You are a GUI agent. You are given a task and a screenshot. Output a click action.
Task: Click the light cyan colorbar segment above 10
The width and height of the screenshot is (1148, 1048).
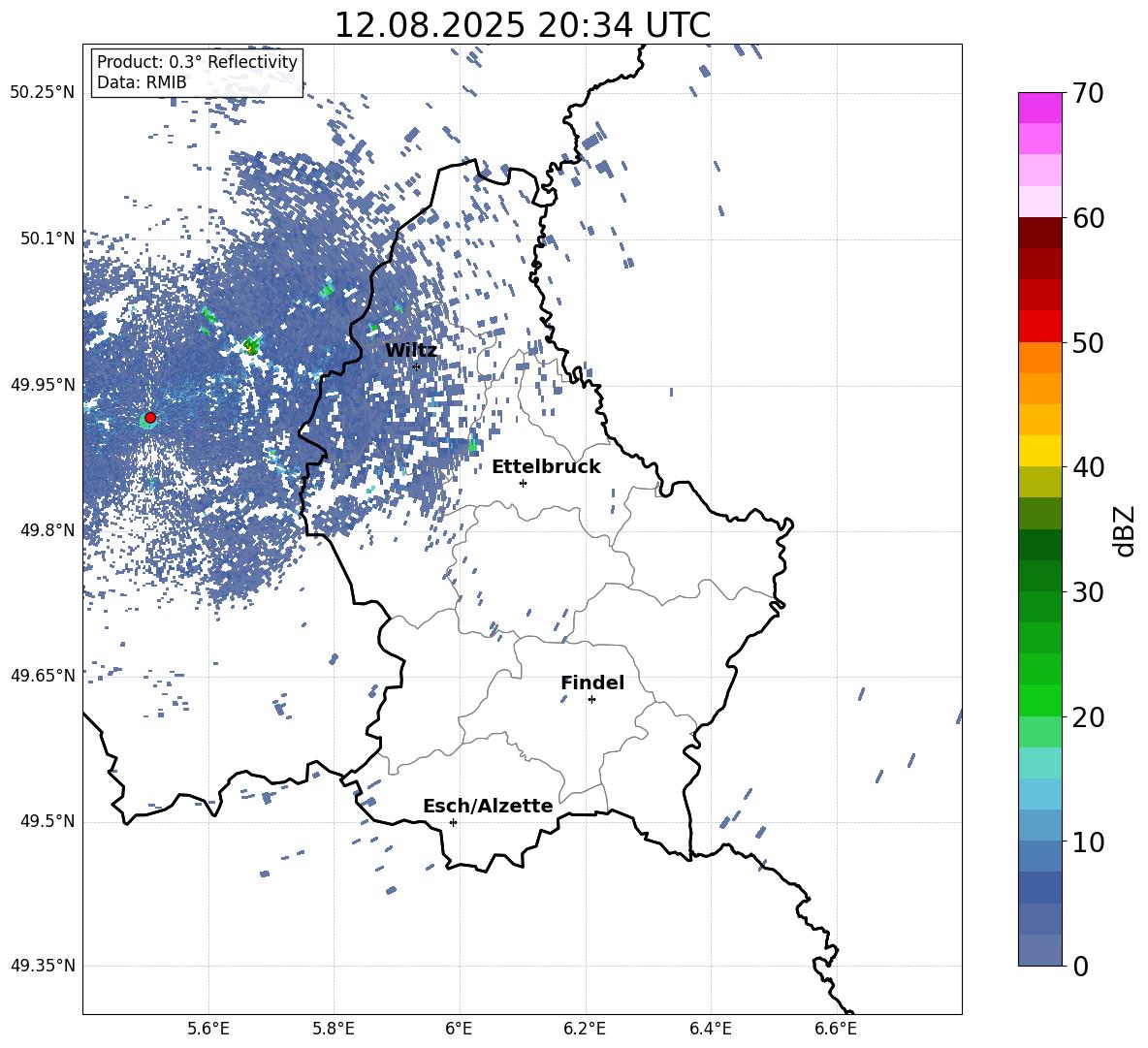coord(1039,794)
